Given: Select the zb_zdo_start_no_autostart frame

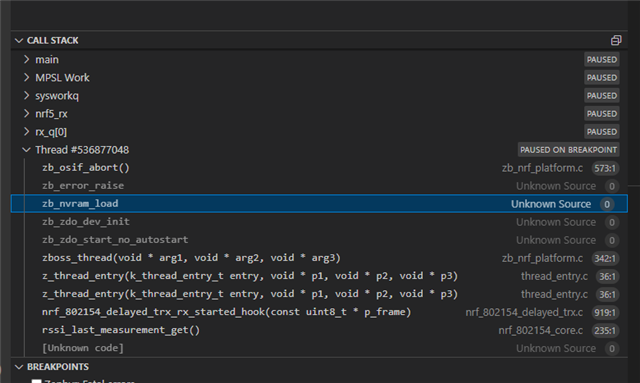Looking at the screenshot, I should point(319,240).
